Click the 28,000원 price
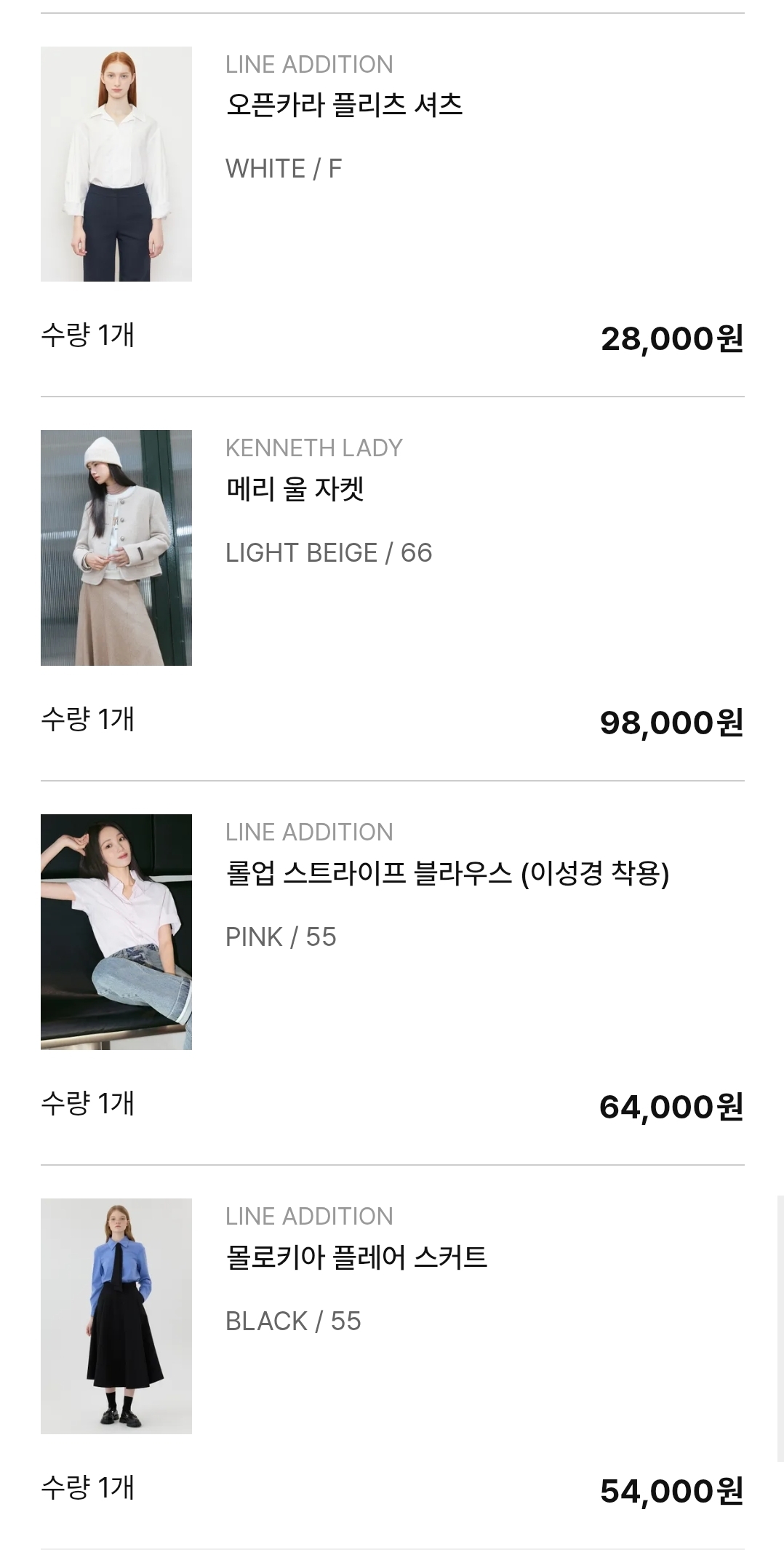This screenshot has width=784, height=1555. tap(672, 339)
